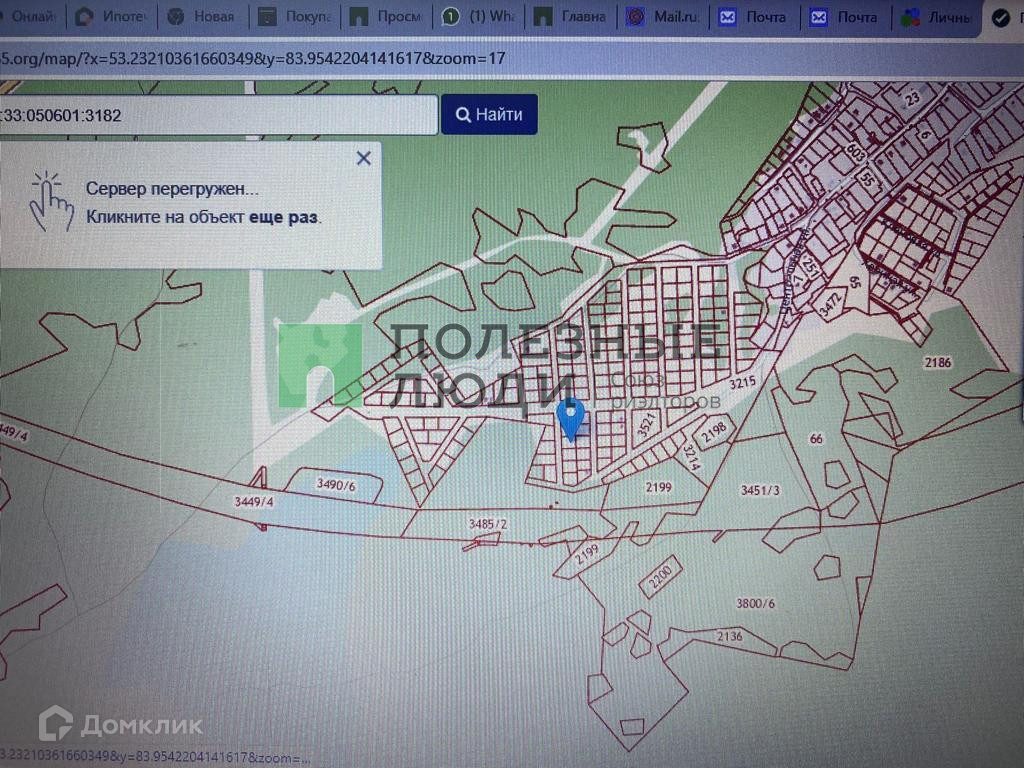Switch to the Главна browser tab
Screen dimensions: 1024x768
pos(570,16)
